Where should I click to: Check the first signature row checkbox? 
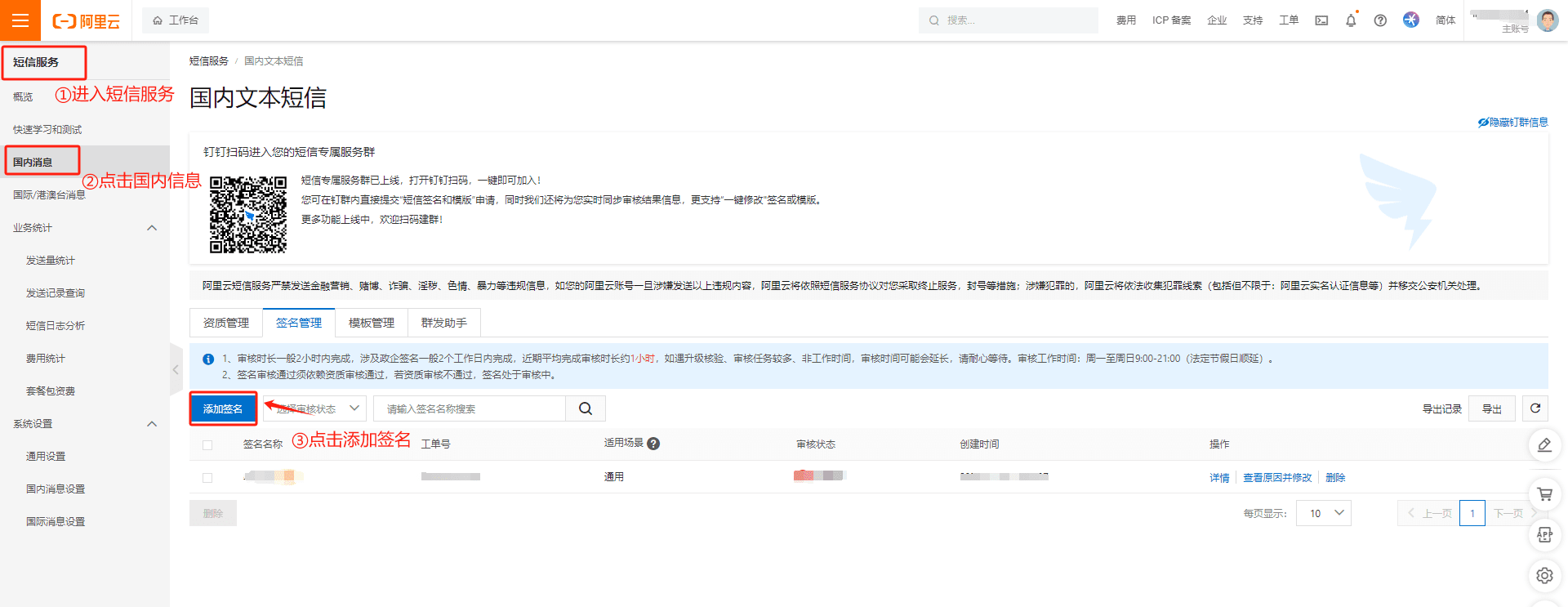tap(207, 478)
